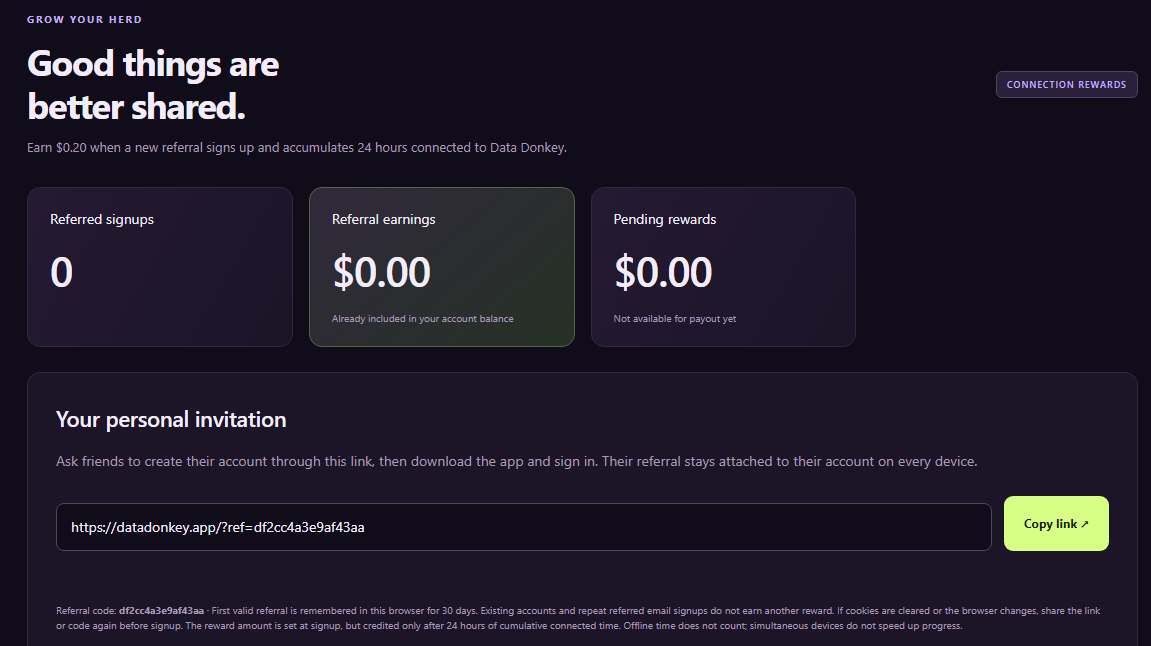Click the arrow icon on Copy link

click(x=1085, y=524)
